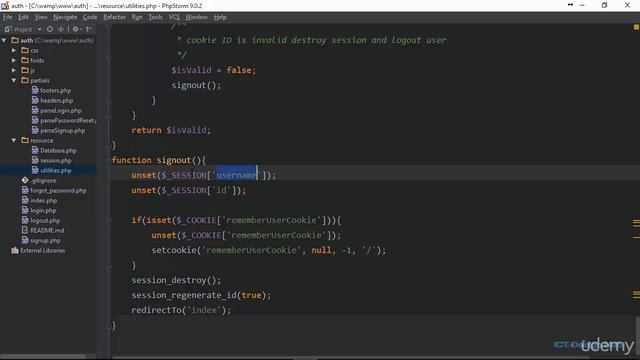
Task: Open the Edit menu
Action: (x=23, y=17)
